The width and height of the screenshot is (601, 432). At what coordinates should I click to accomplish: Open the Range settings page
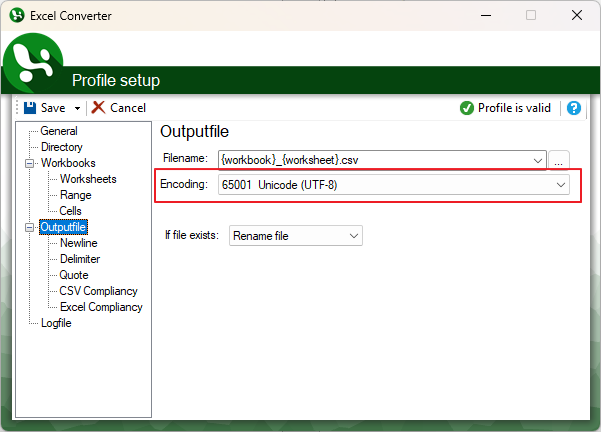76,195
